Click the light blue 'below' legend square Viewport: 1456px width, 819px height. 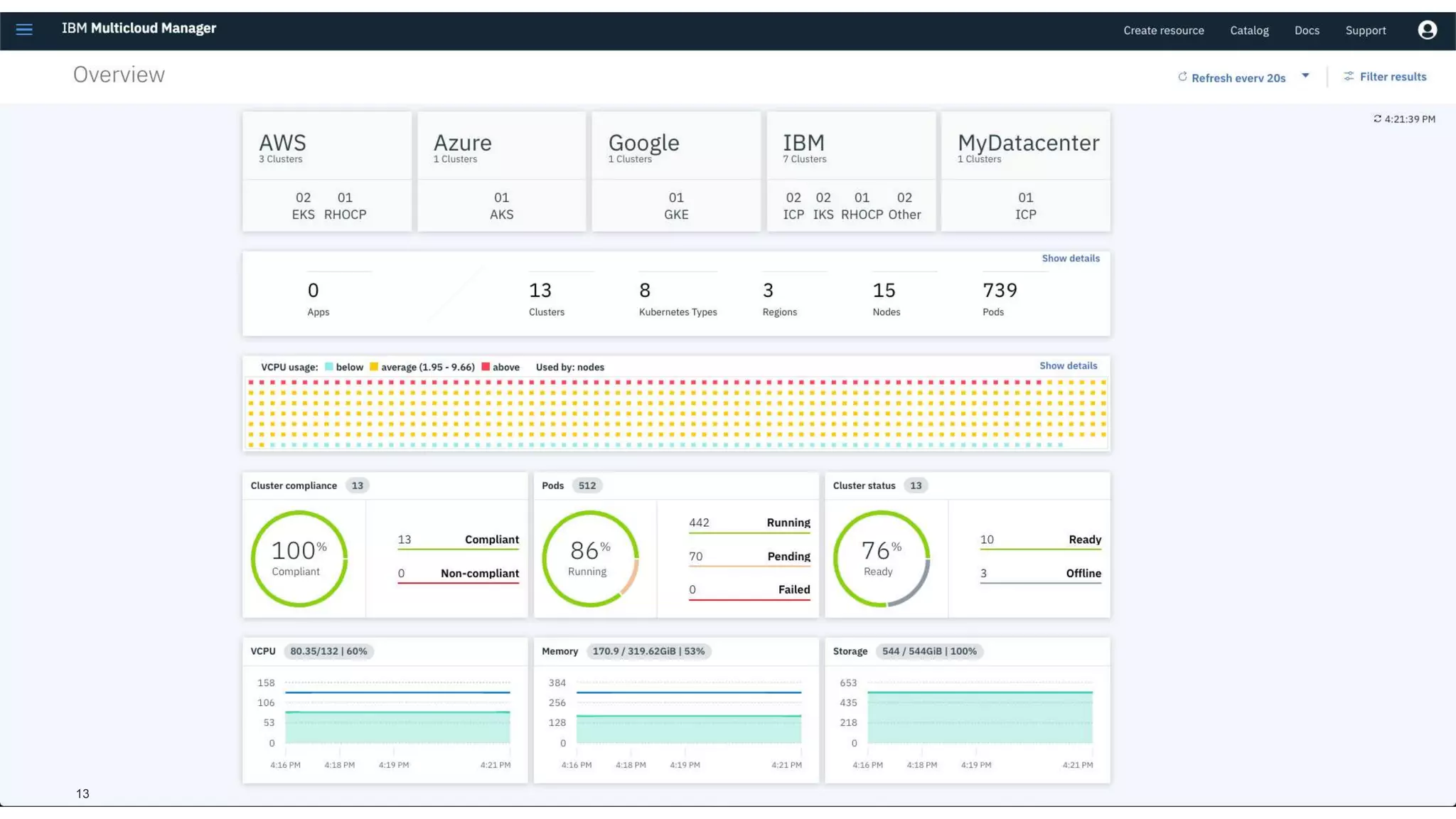328,367
